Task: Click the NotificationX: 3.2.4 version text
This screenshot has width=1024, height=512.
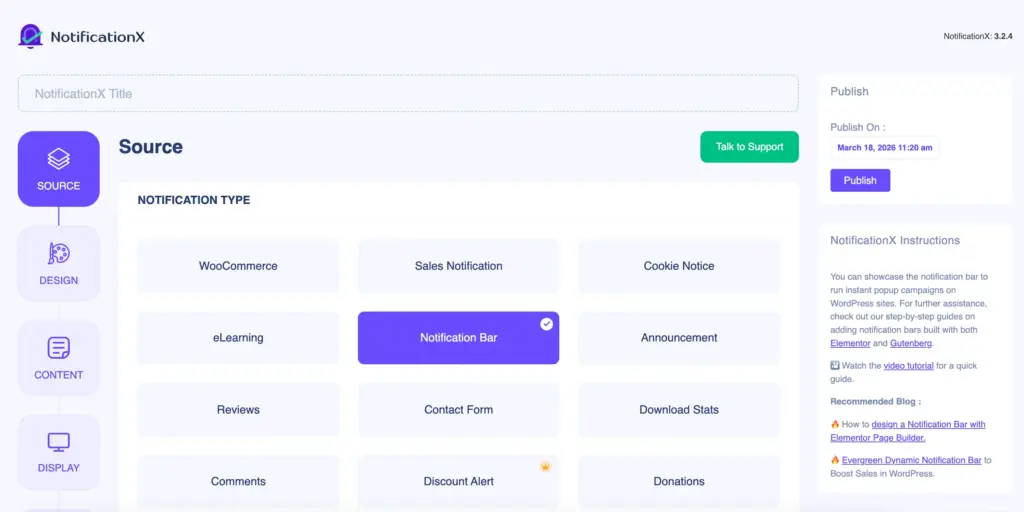Action: tap(978, 37)
